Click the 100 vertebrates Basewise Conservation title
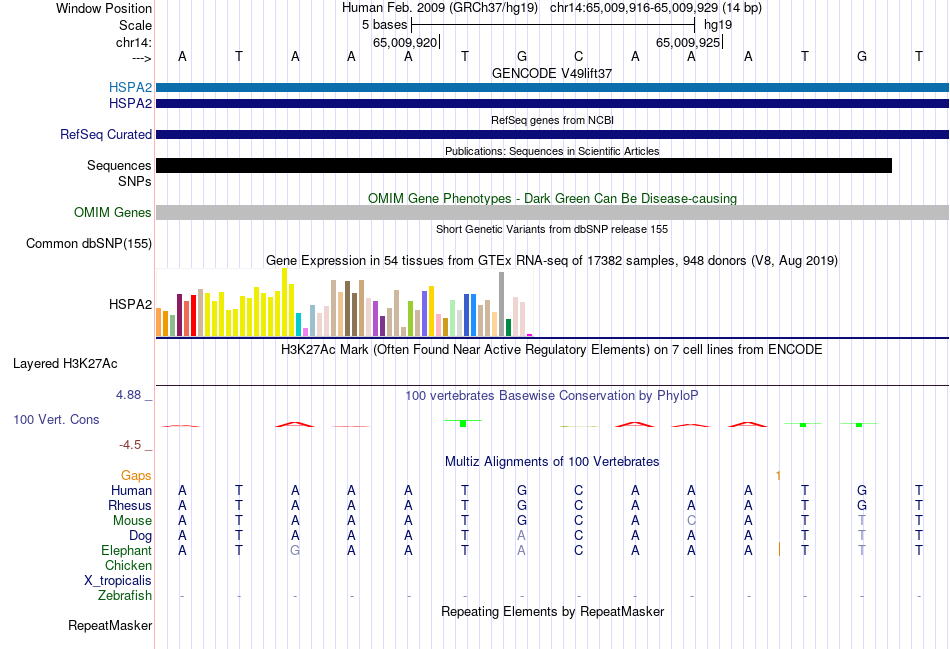950x649 pixels. pos(552,396)
